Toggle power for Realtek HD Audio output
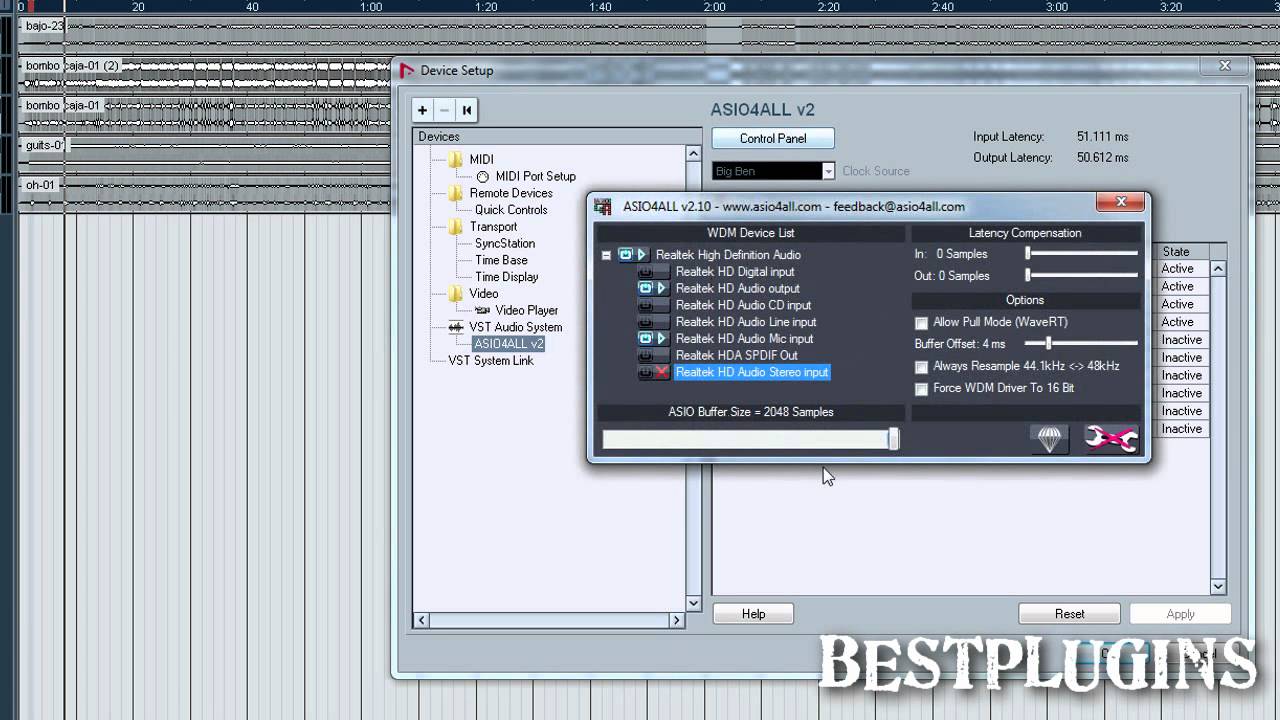The height and width of the screenshot is (720, 1280). coord(646,288)
